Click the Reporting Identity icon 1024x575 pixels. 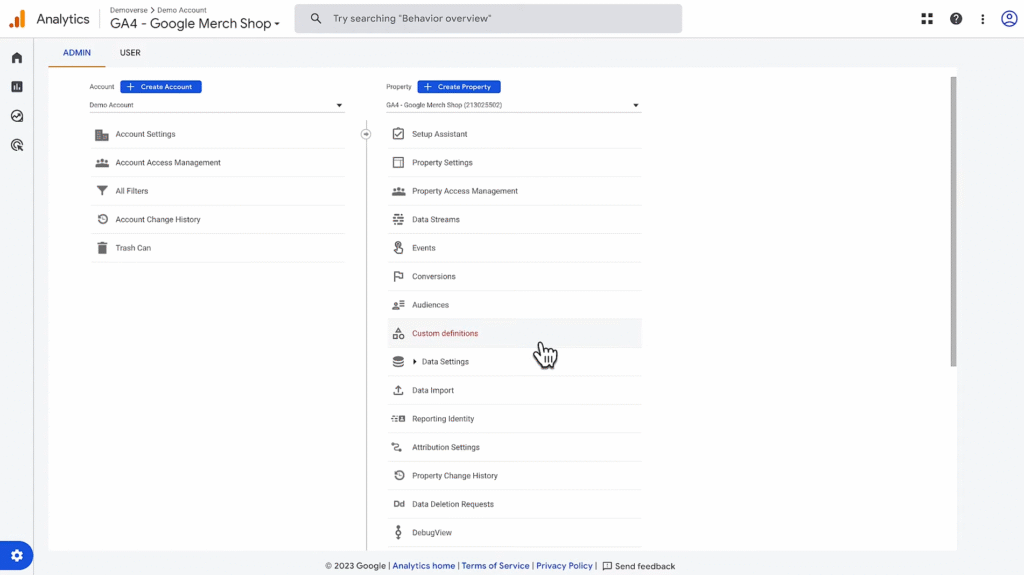(x=398, y=419)
